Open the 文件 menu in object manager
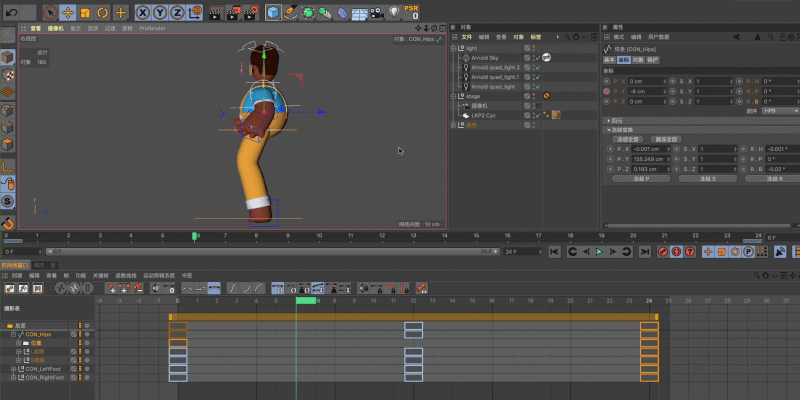The image size is (800, 400). [x=466, y=37]
